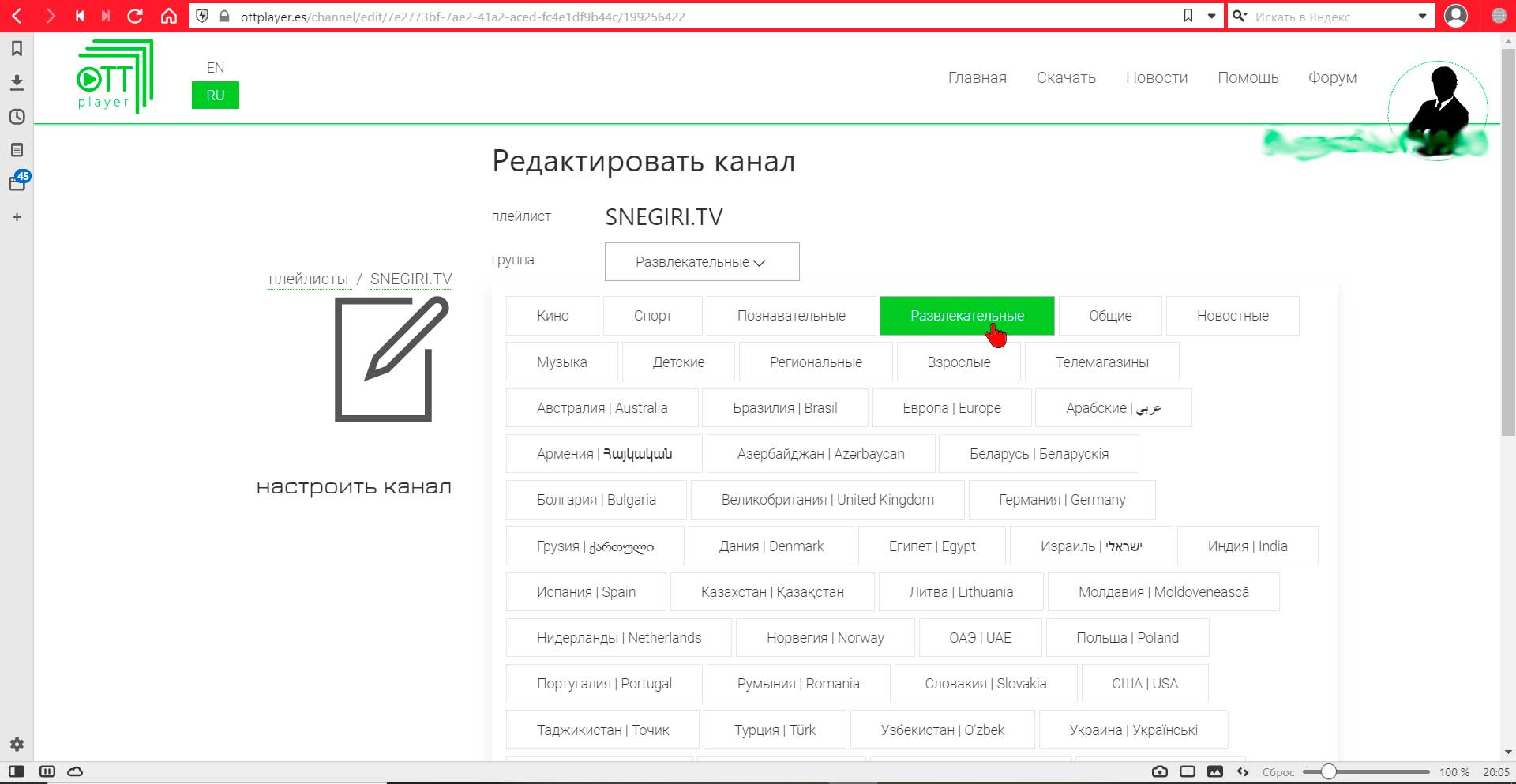Click the shield protection icon in address bar
The image size is (1516, 784).
pos(202,16)
